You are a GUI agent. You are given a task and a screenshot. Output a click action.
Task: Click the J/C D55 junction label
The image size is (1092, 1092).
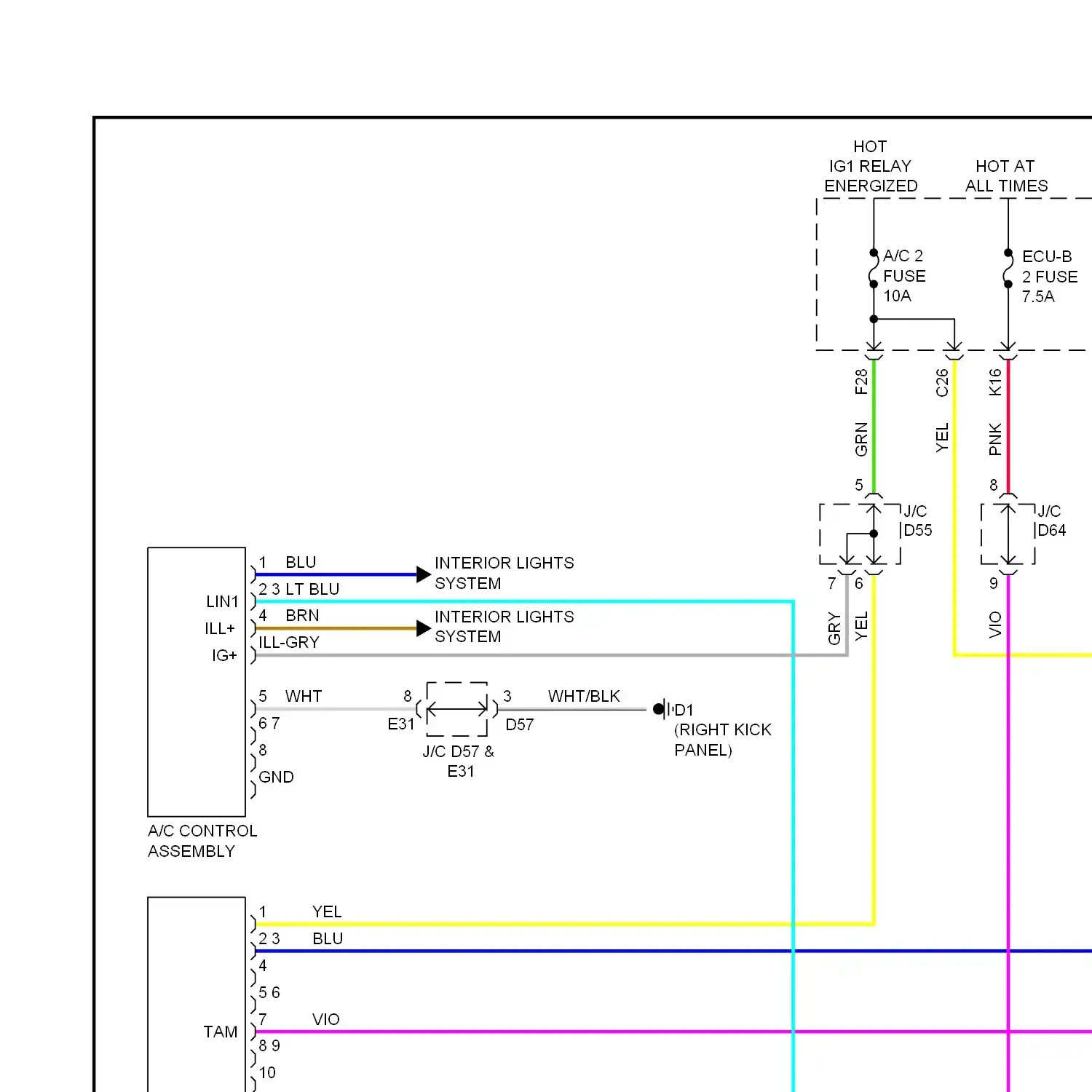[x=917, y=521]
